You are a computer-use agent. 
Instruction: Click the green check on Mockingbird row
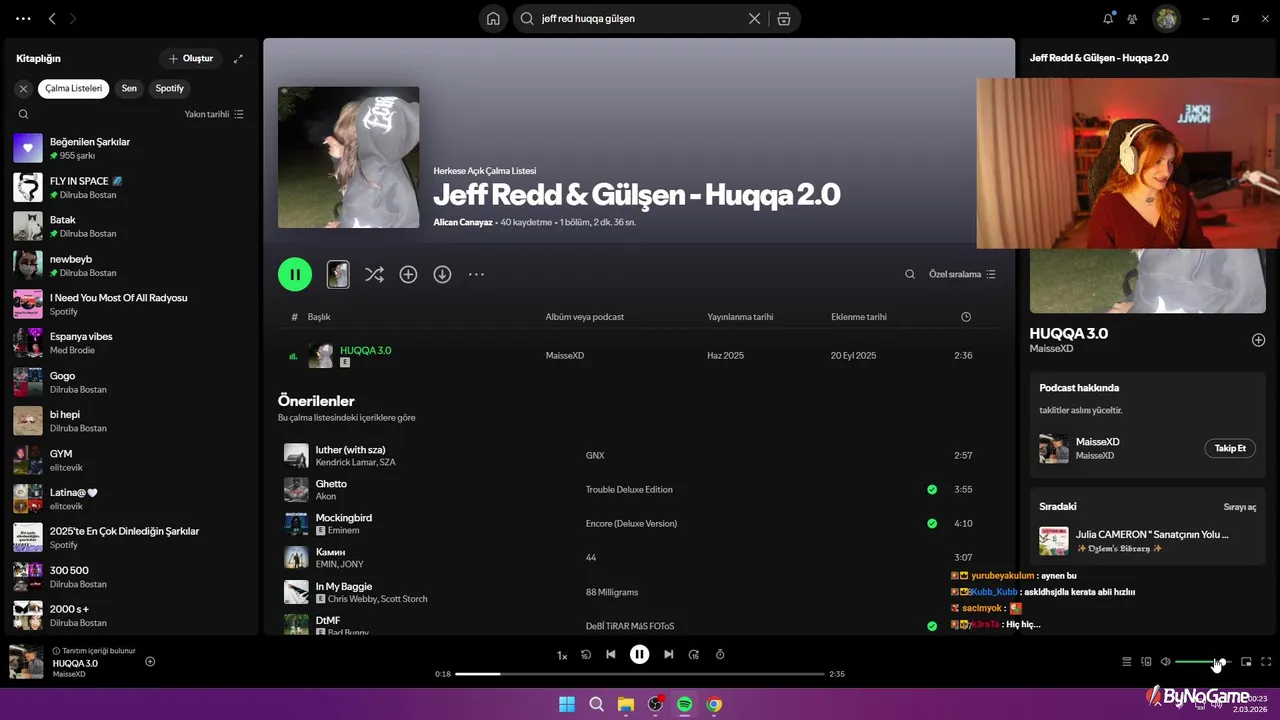(932, 524)
